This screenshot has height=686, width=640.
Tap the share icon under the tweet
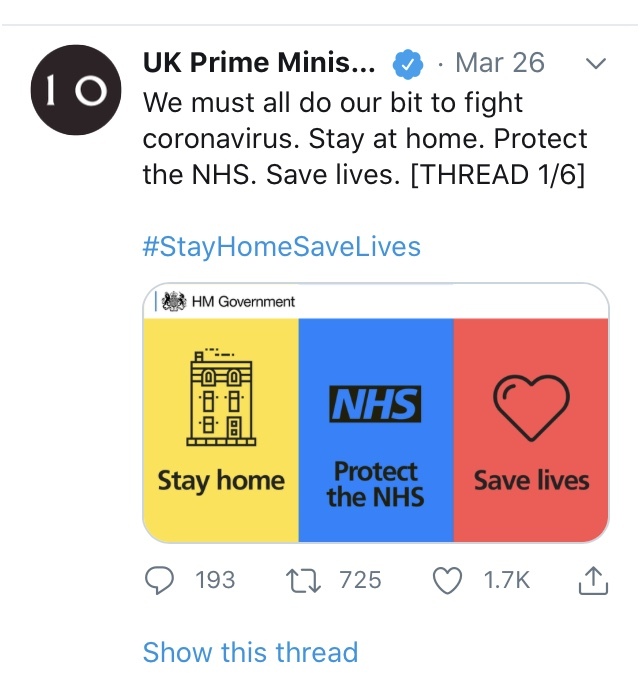tap(593, 579)
